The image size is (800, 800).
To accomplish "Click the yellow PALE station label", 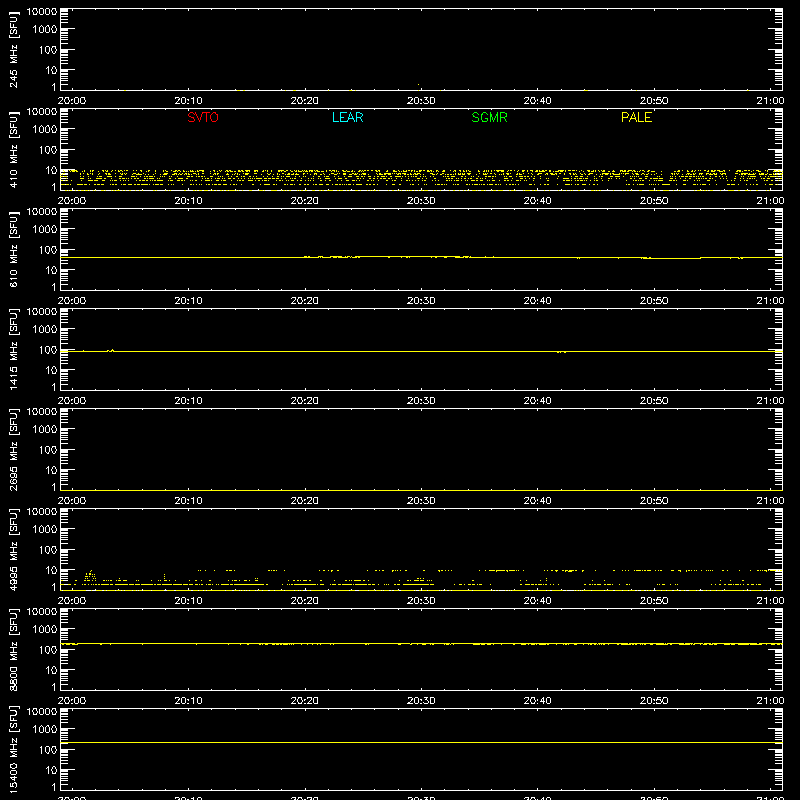I will 636,117.
